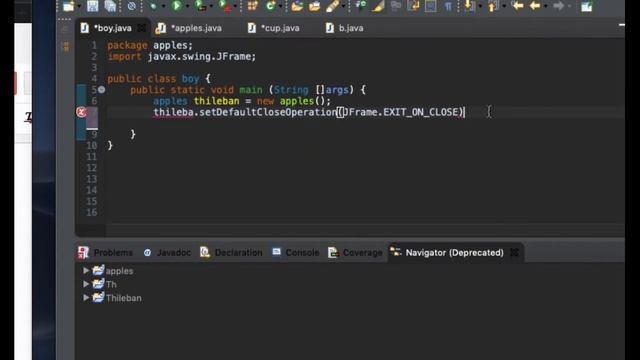Image resolution: width=640 pixels, height=360 pixels.
Task: Click the Save All icon
Action: click(110, 6)
